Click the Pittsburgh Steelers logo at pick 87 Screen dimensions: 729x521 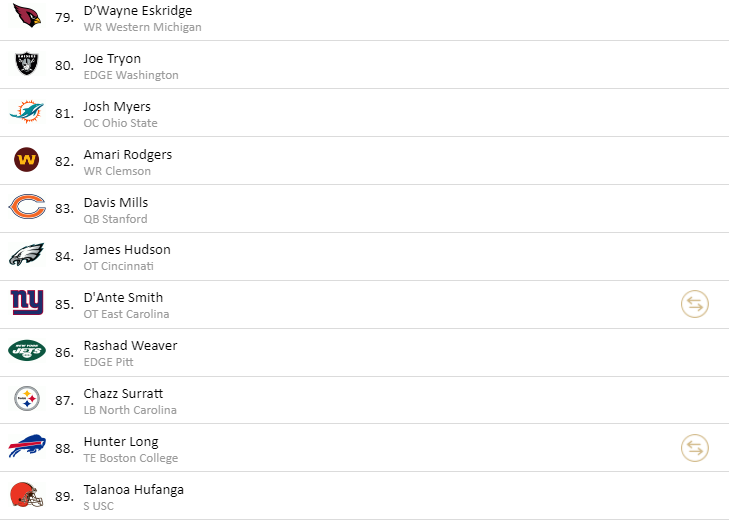(x=27, y=399)
